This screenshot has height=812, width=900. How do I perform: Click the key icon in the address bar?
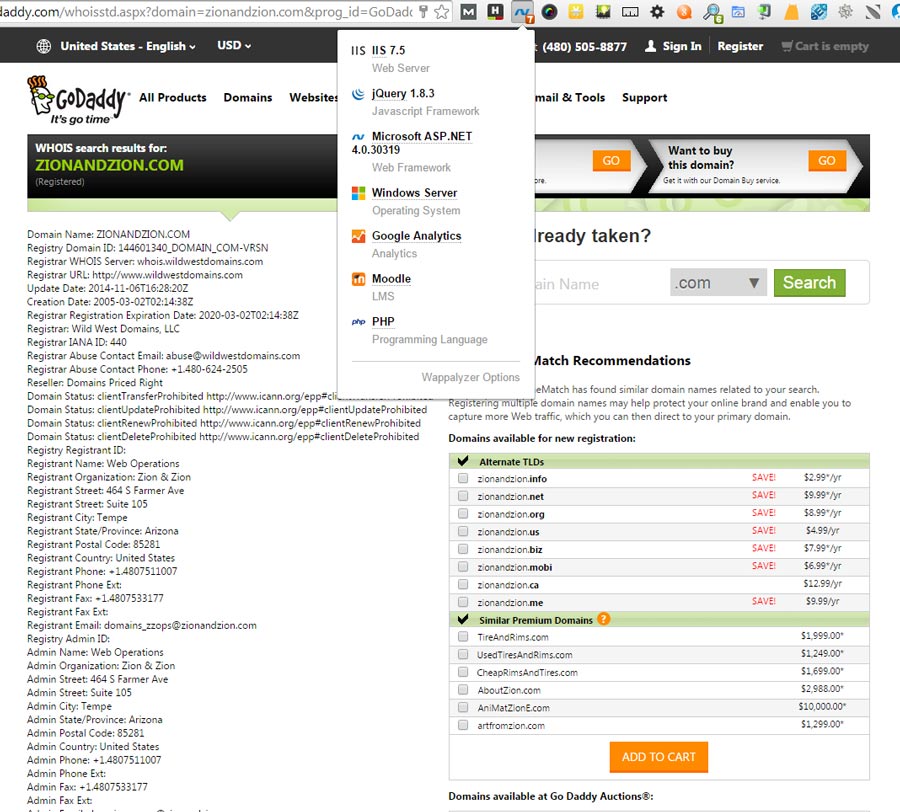(424, 11)
